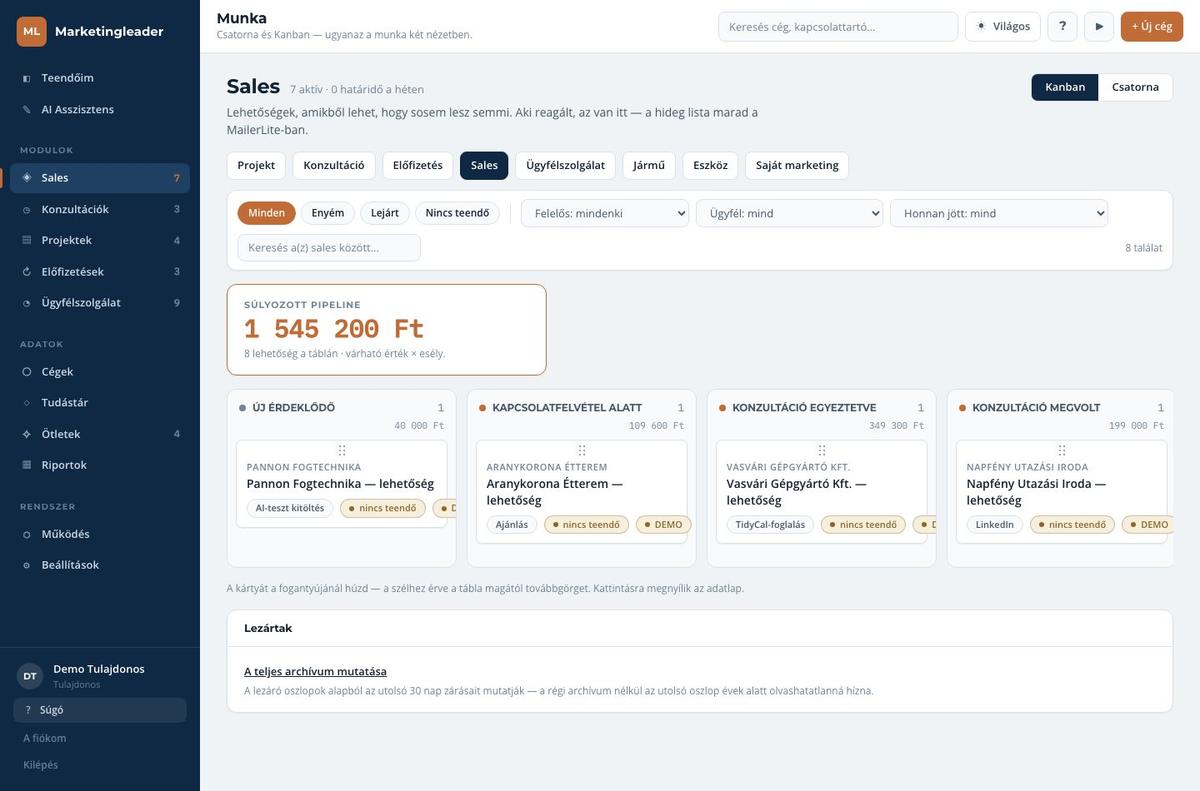Screen dimensions: 1200x791
Task: Switch to Csatorna view
Action: [1135, 87]
